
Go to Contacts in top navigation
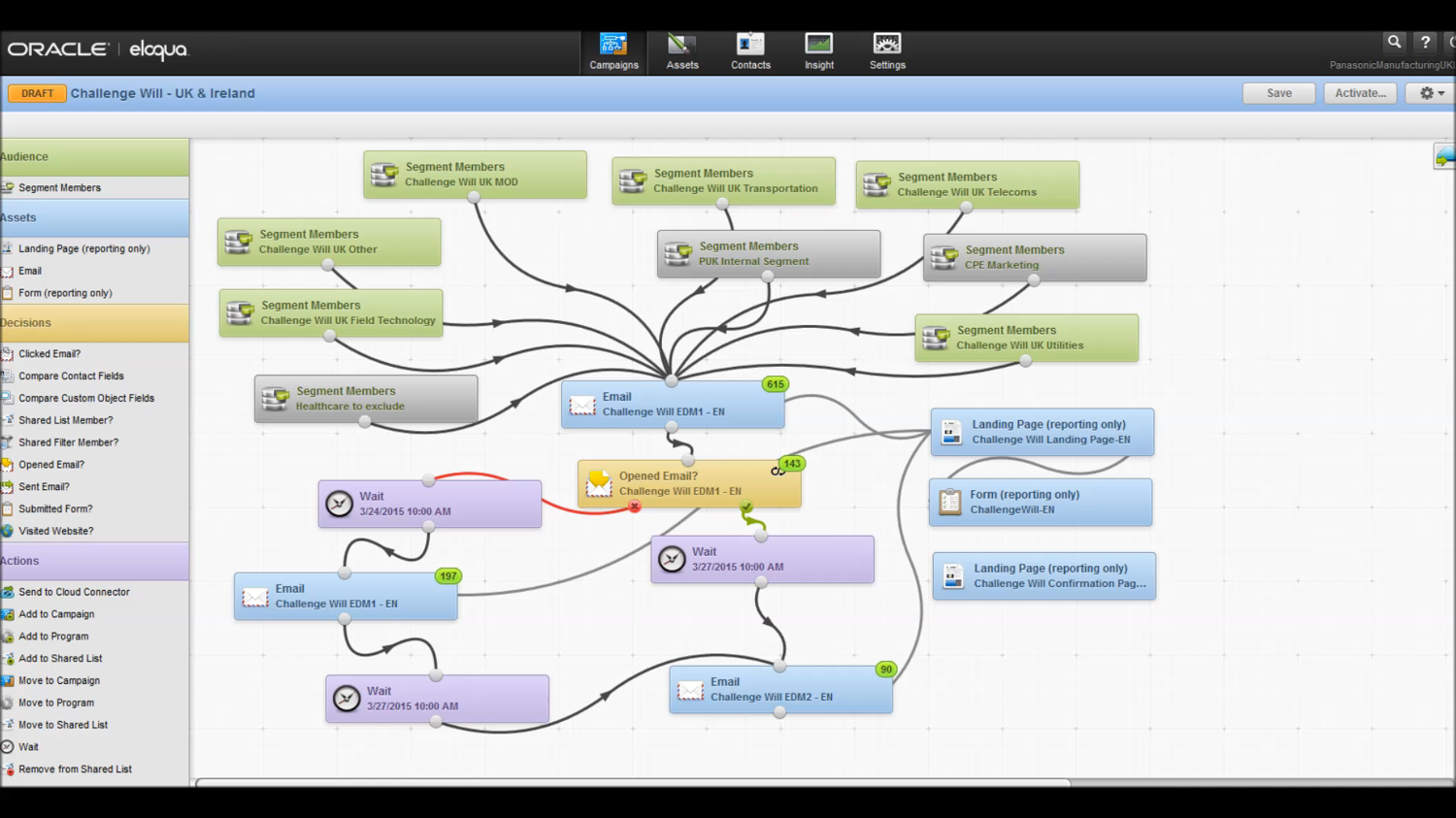click(750, 51)
